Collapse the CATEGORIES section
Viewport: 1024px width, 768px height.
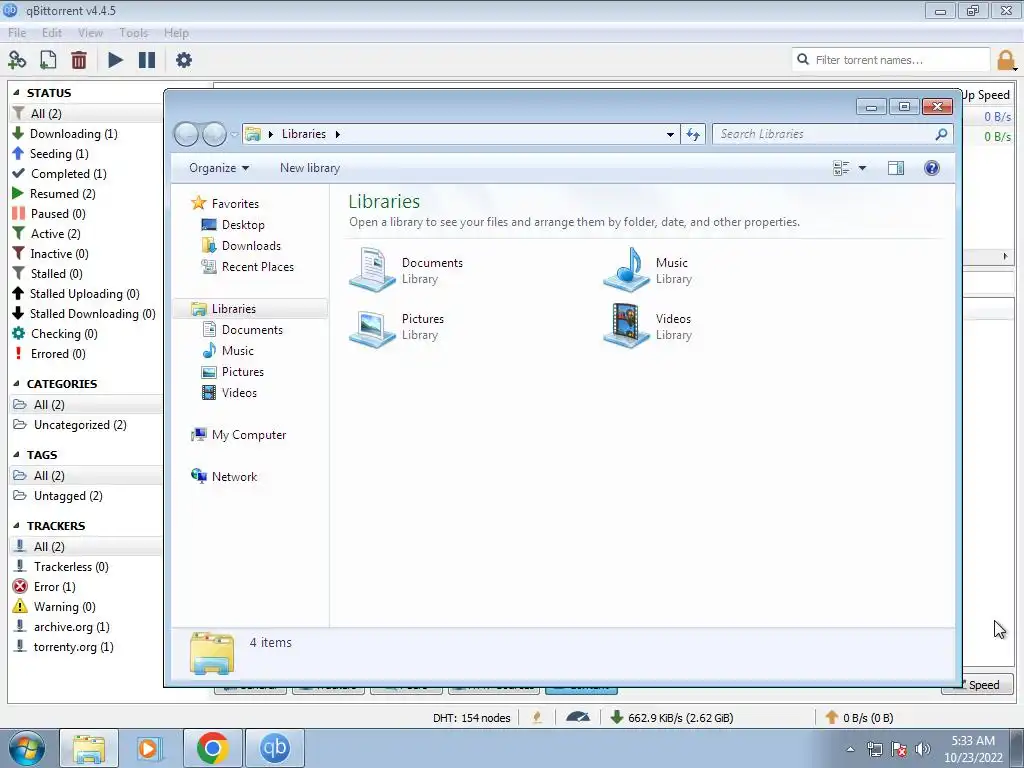(16, 383)
